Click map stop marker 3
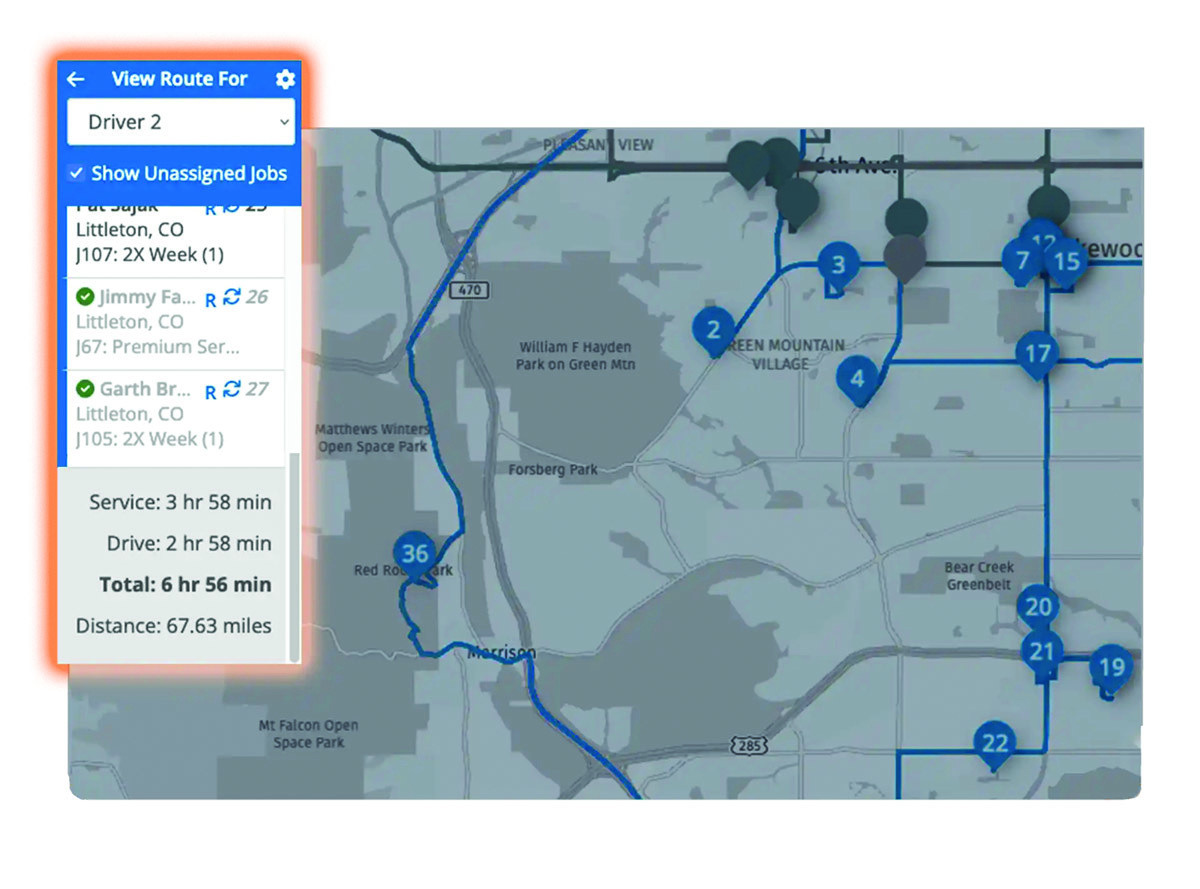The height and width of the screenshot is (889, 1200). [x=838, y=265]
